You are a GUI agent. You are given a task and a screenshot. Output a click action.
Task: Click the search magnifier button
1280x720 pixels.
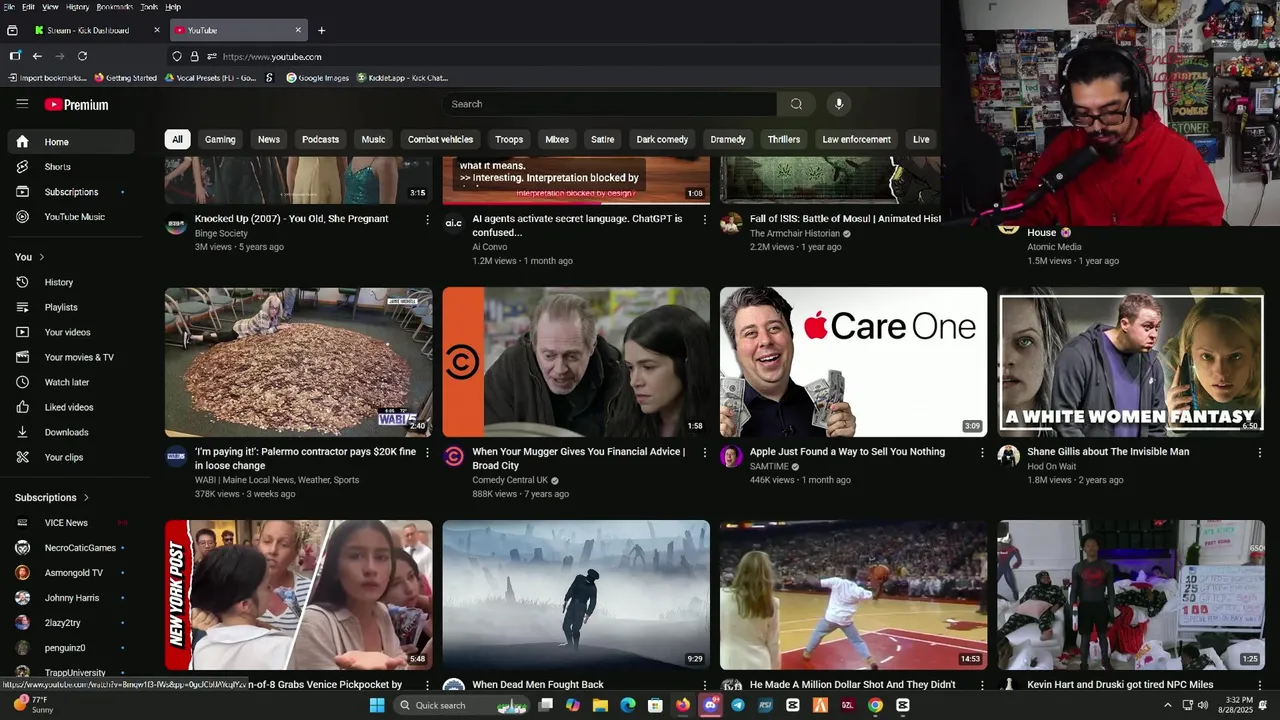coord(796,104)
